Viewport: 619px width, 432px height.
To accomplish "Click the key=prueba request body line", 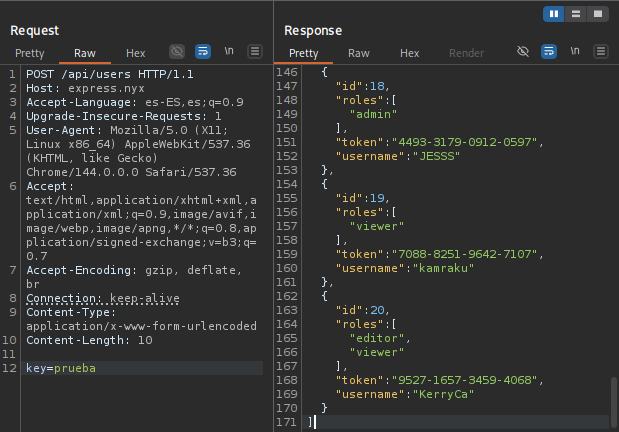I will [61, 368].
